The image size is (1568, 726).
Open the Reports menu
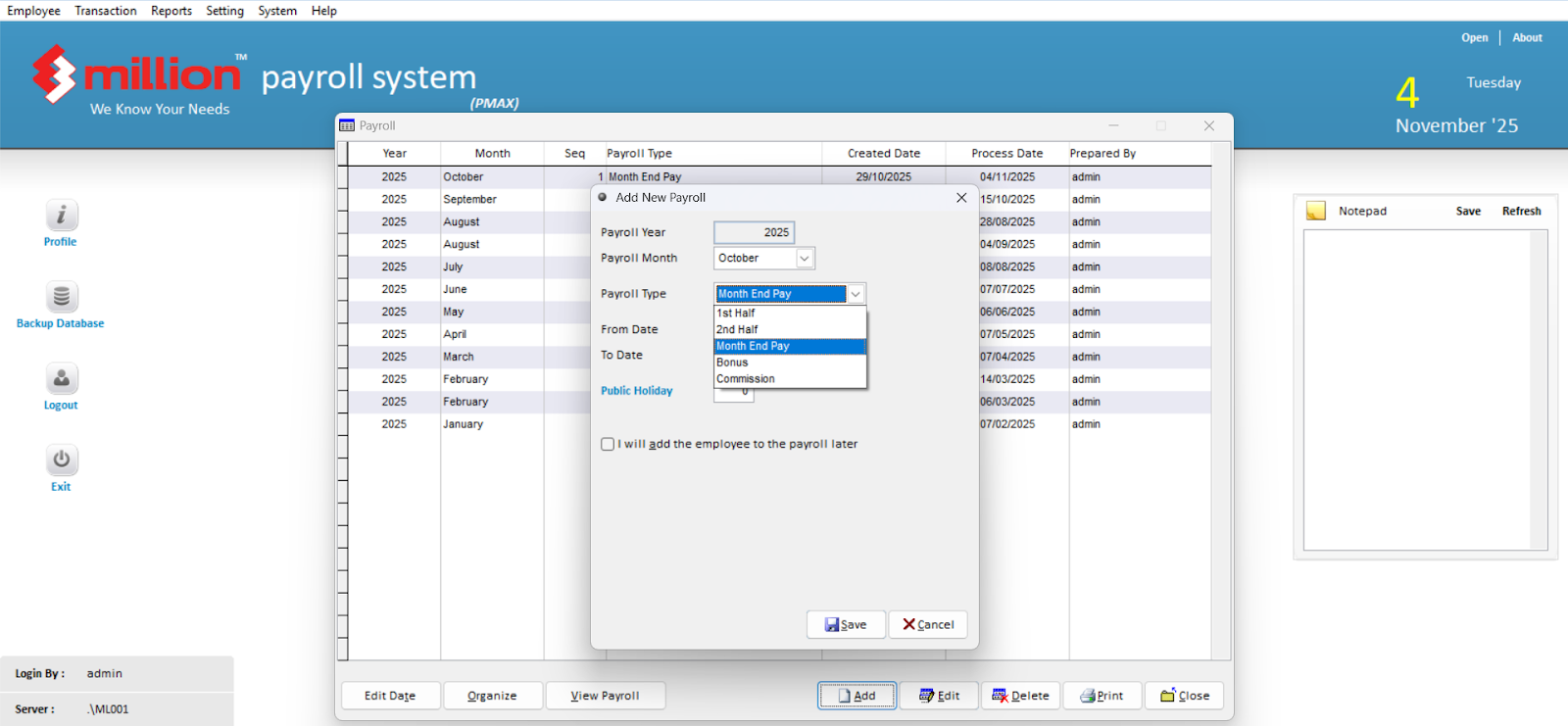click(x=171, y=11)
